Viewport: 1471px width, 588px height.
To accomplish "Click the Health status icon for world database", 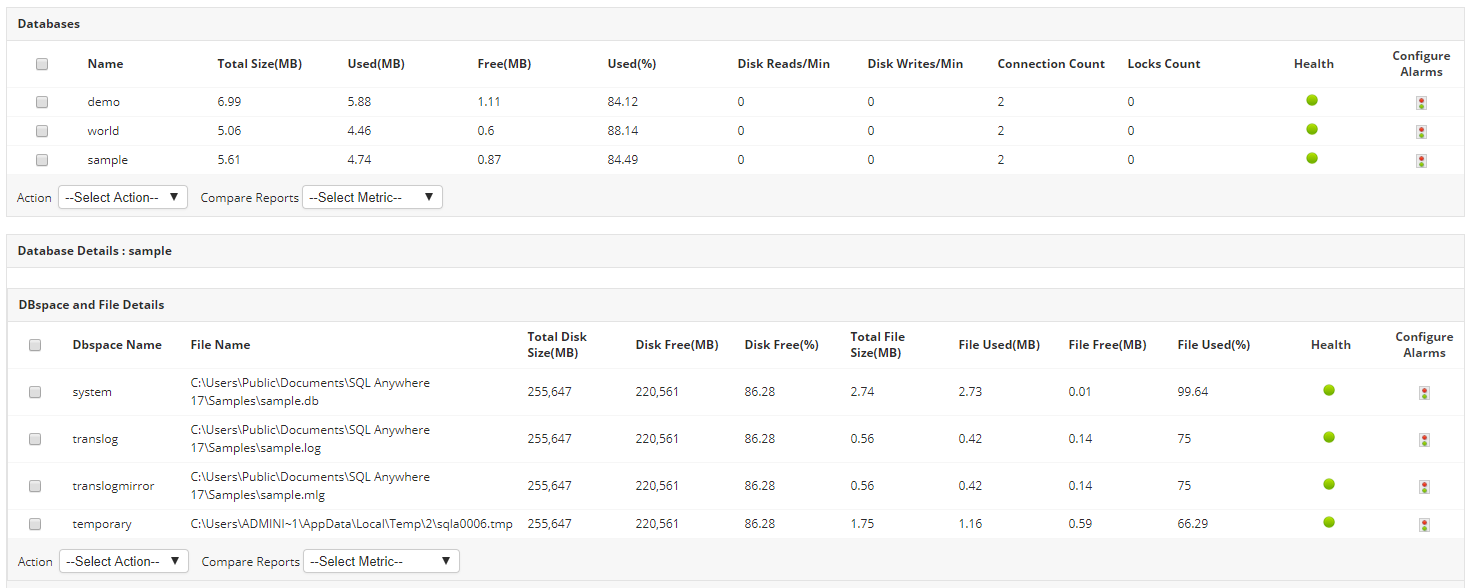I will (1312, 130).
